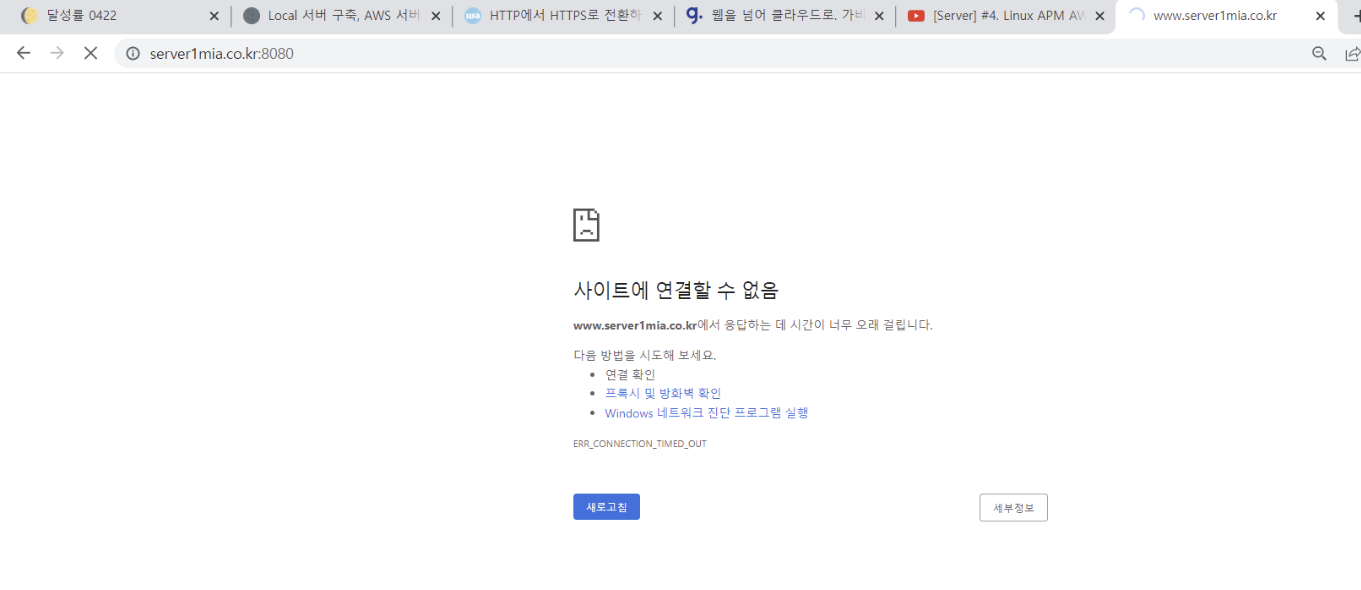Viewport: 1361px width, 590px height.
Task: Close the [Server] #4. Linux APM tab
Action: coord(1100,16)
